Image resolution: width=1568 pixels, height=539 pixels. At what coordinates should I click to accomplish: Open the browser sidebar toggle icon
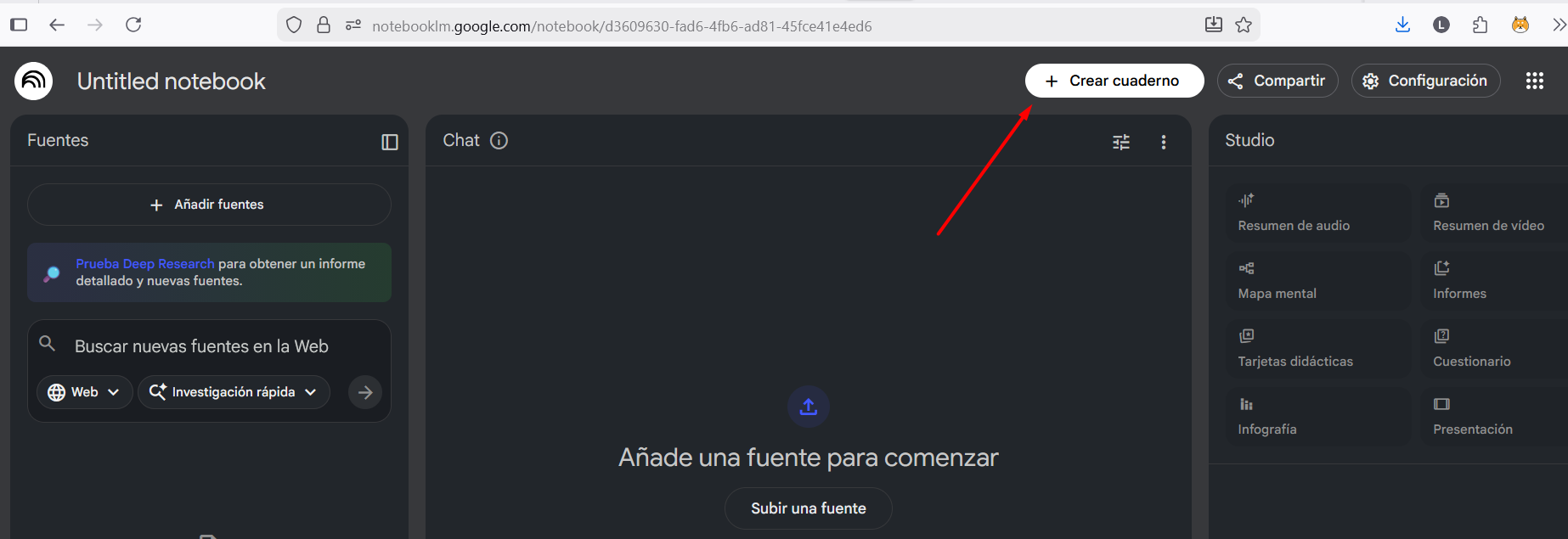point(19,25)
